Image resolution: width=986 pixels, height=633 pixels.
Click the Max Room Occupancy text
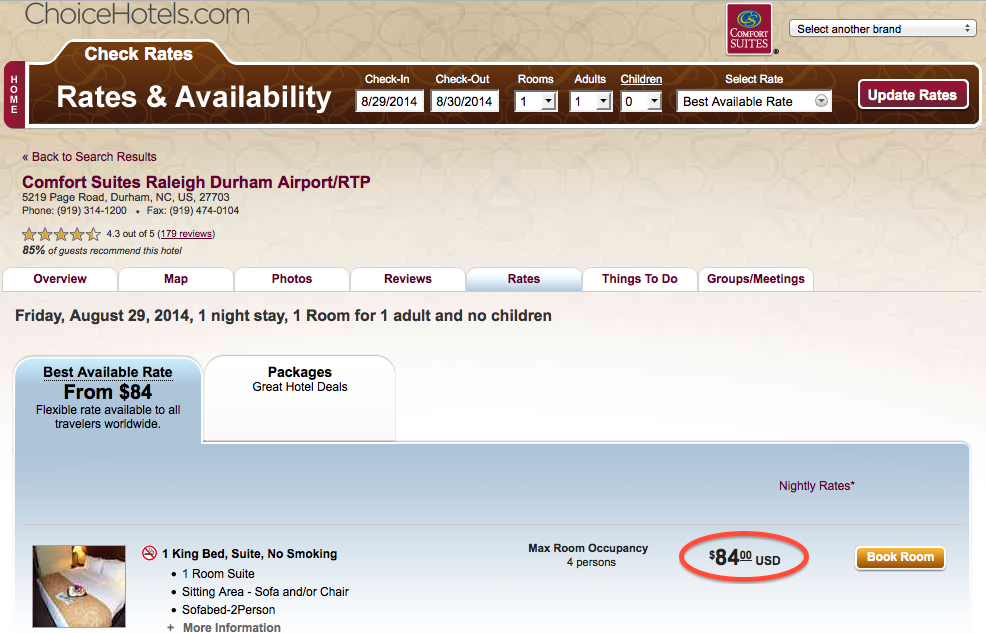click(x=588, y=548)
